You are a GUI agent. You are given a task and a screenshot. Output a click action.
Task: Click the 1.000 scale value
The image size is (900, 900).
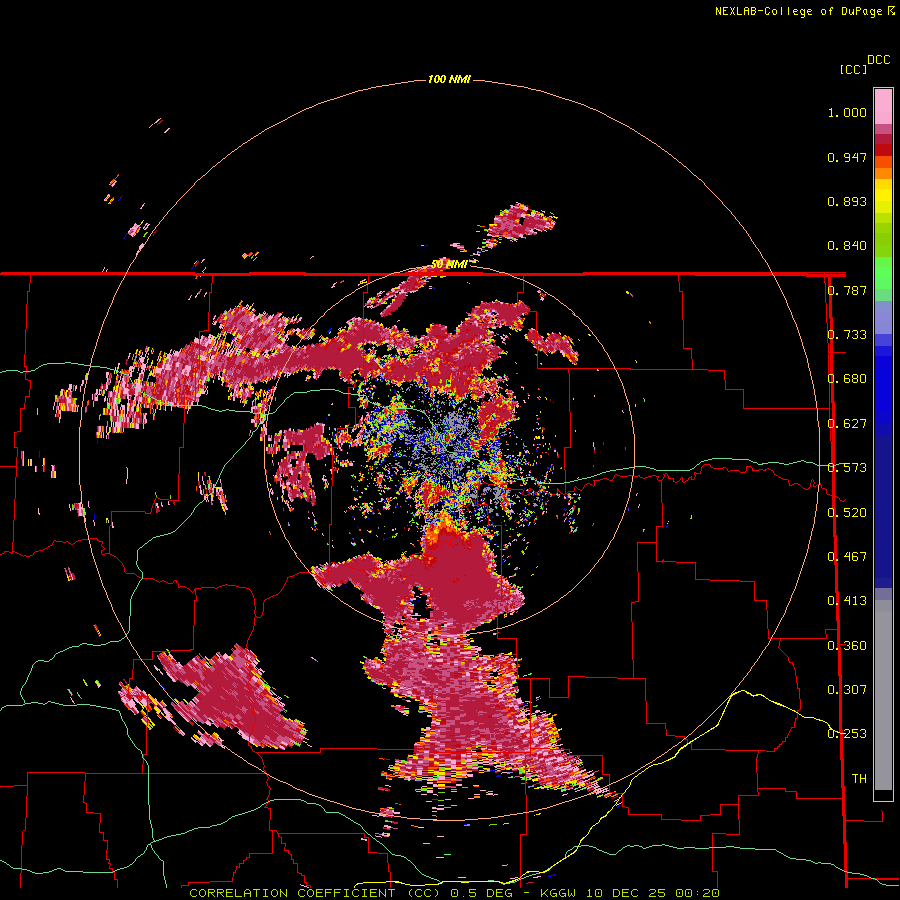click(847, 112)
